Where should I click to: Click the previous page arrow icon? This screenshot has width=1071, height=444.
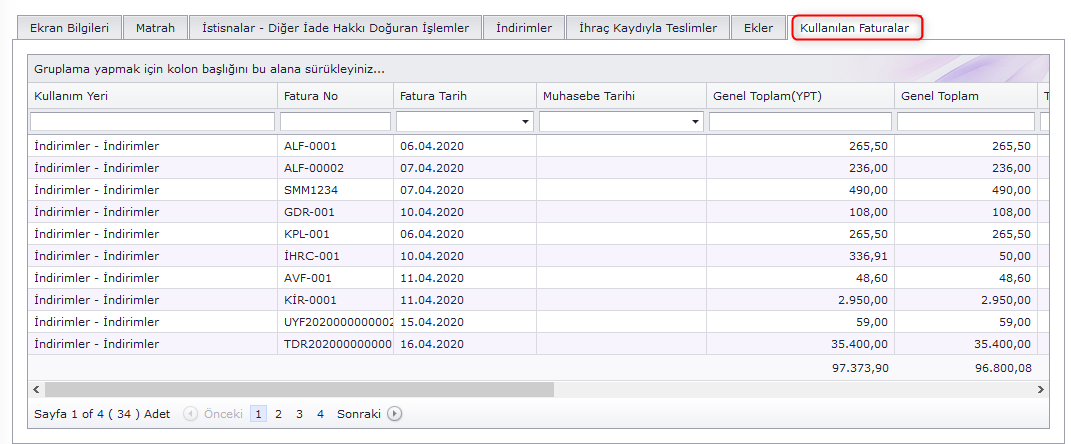coord(190,414)
